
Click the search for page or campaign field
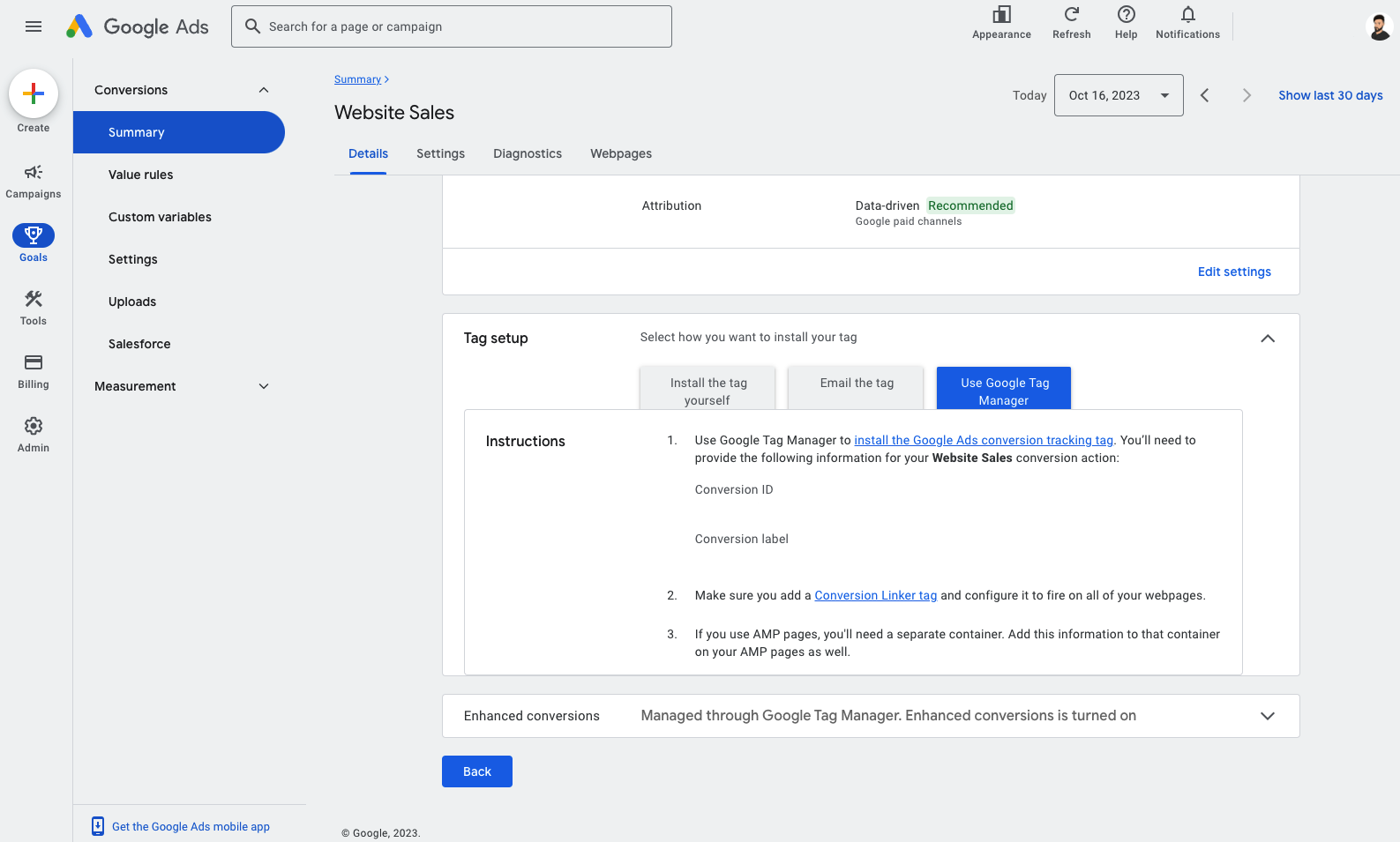click(452, 26)
